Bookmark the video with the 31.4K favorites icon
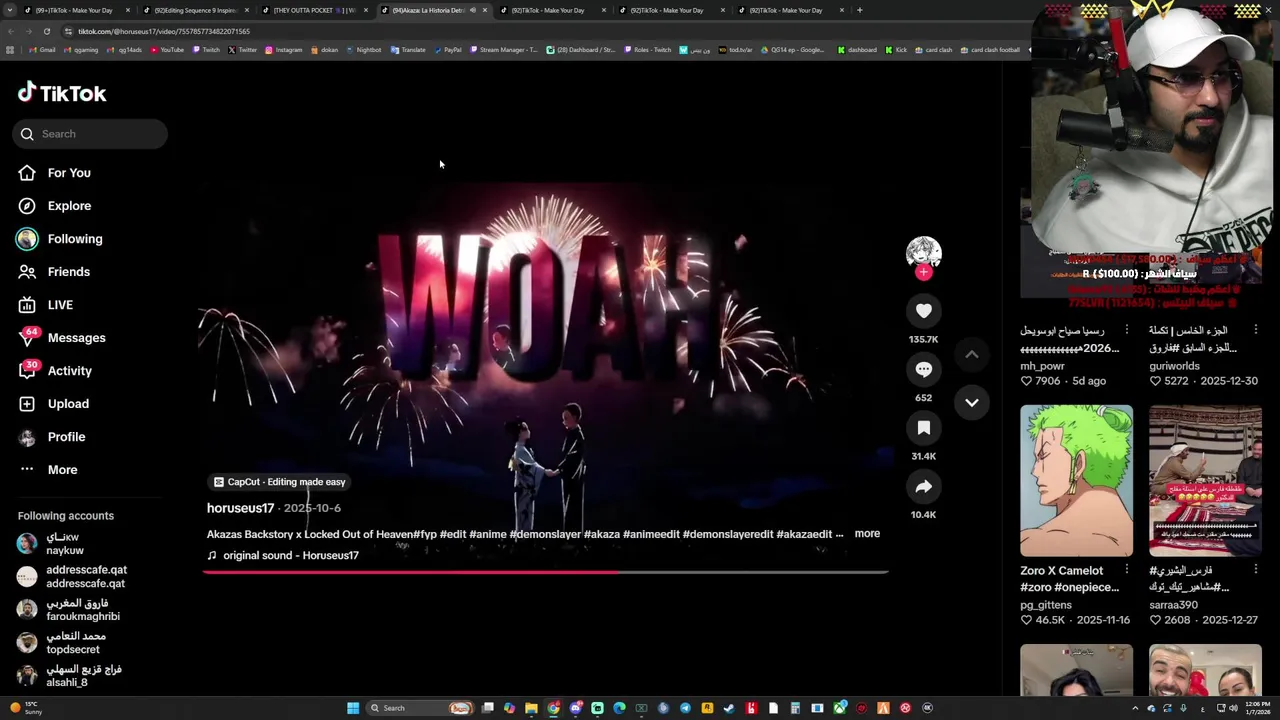This screenshot has width=1280, height=720. 923,428
